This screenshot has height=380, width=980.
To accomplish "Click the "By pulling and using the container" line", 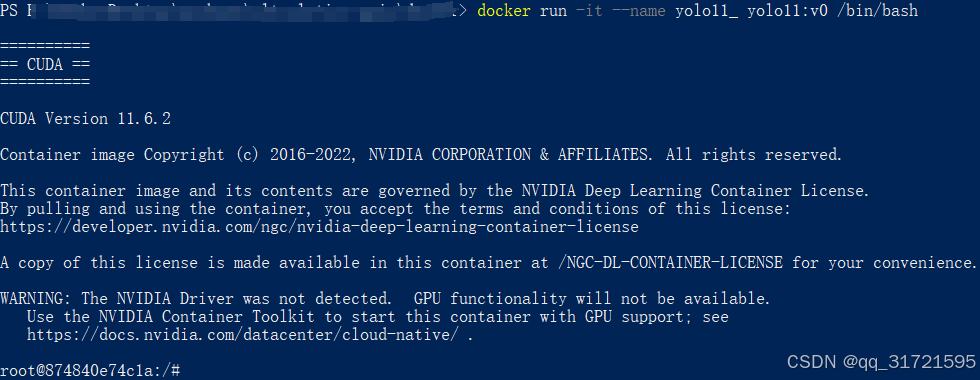I will click(395, 209).
